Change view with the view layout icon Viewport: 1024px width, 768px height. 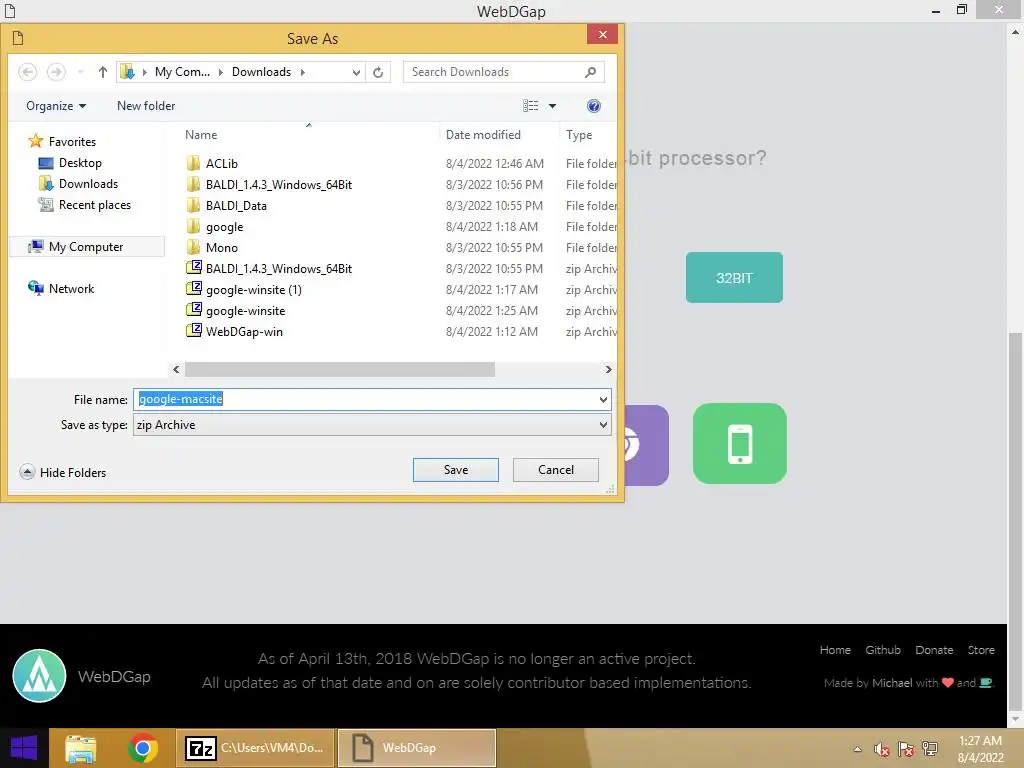530,106
